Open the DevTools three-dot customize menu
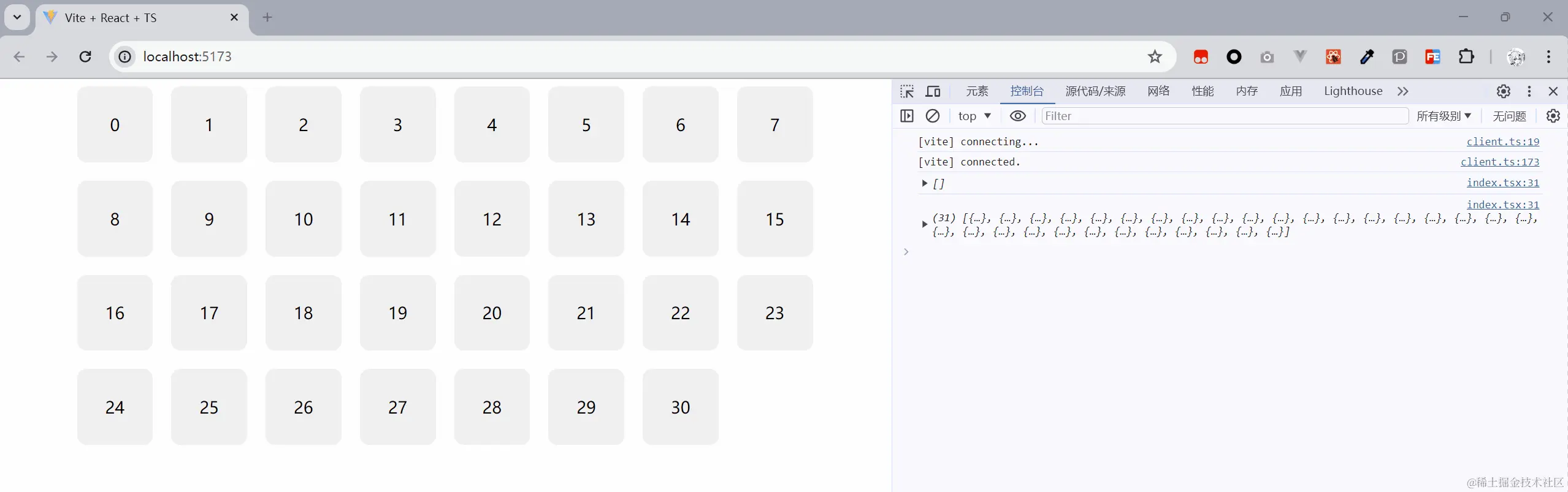The height and width of the screenshot is (492, 1568). 1529,91
